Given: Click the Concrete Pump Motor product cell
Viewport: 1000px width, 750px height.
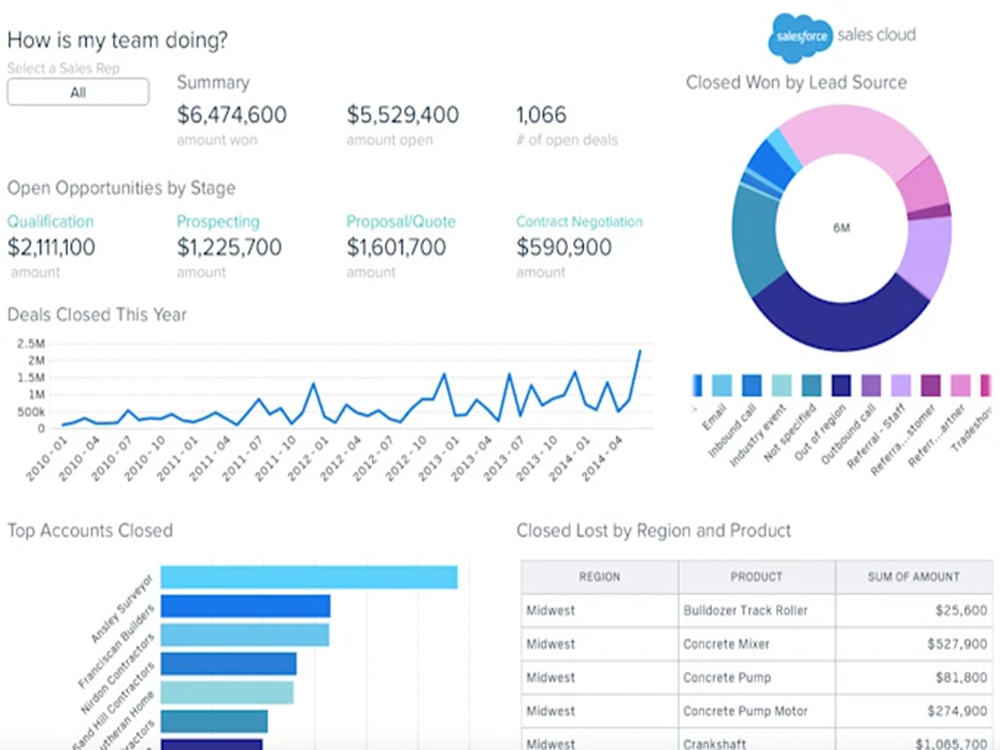Looking at the screenshot, I should (756, 711).
